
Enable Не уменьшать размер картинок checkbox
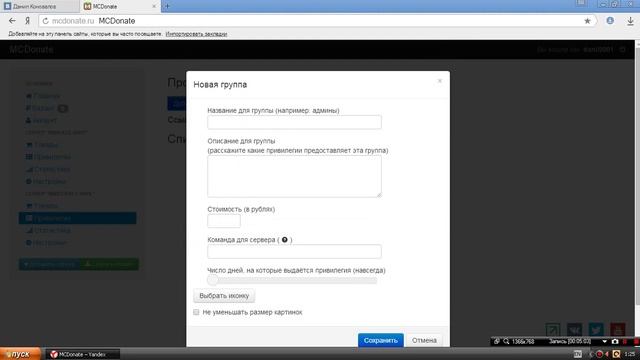pyautogui.click(x=196, y=312)
